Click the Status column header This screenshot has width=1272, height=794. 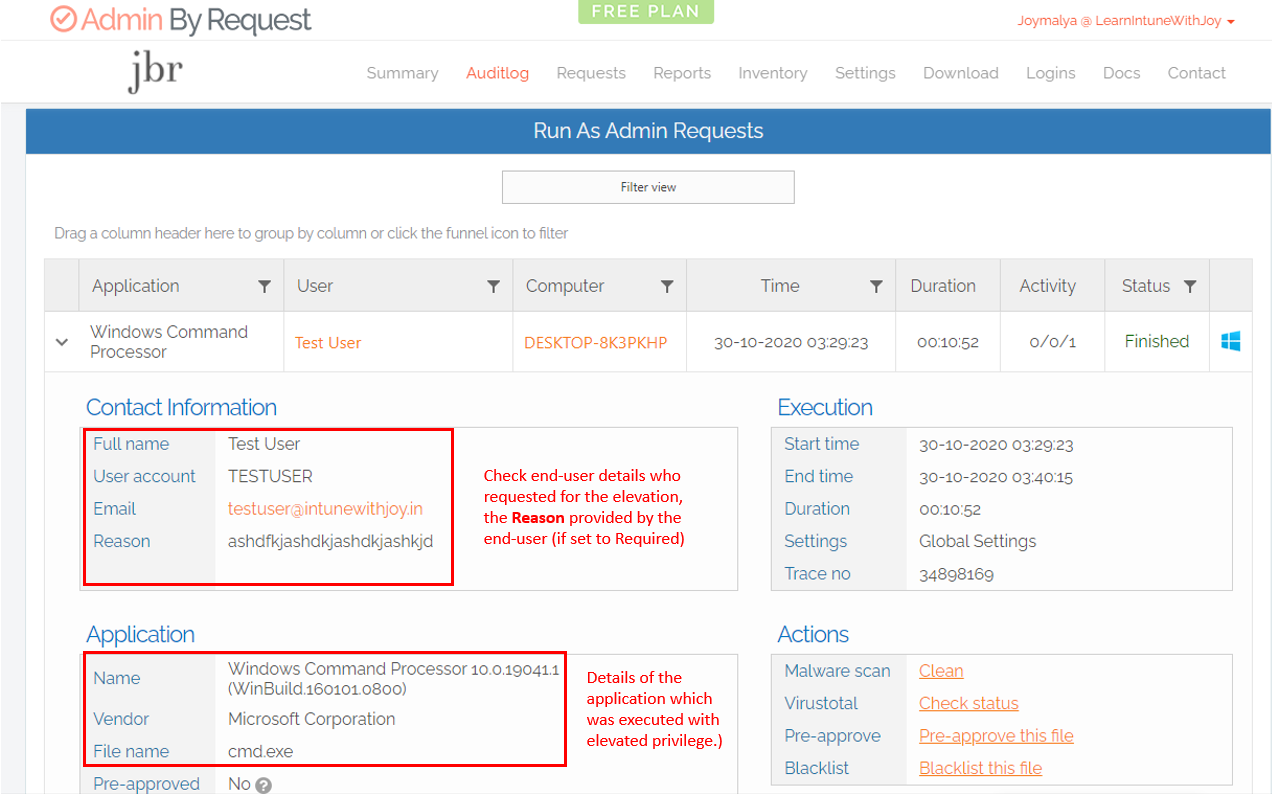[x=1157, y=286]
